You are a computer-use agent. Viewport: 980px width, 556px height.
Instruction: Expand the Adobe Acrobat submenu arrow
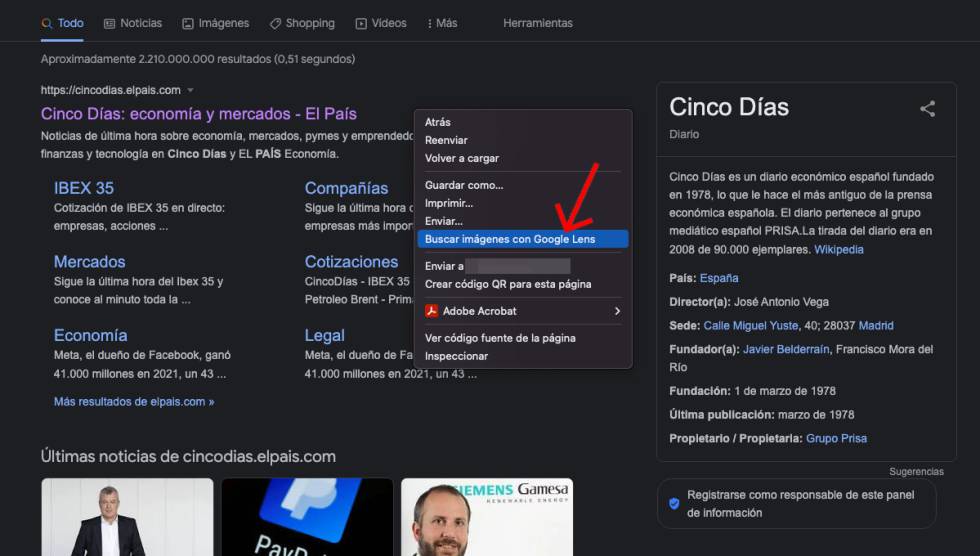coord(618,311)
